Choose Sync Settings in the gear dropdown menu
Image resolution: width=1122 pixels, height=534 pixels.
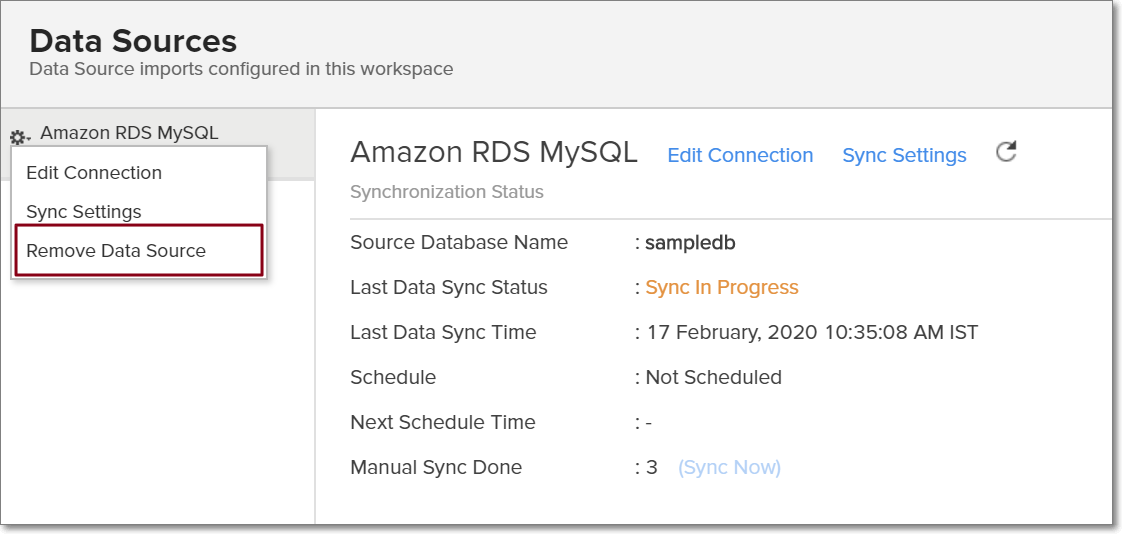[84, 211]
